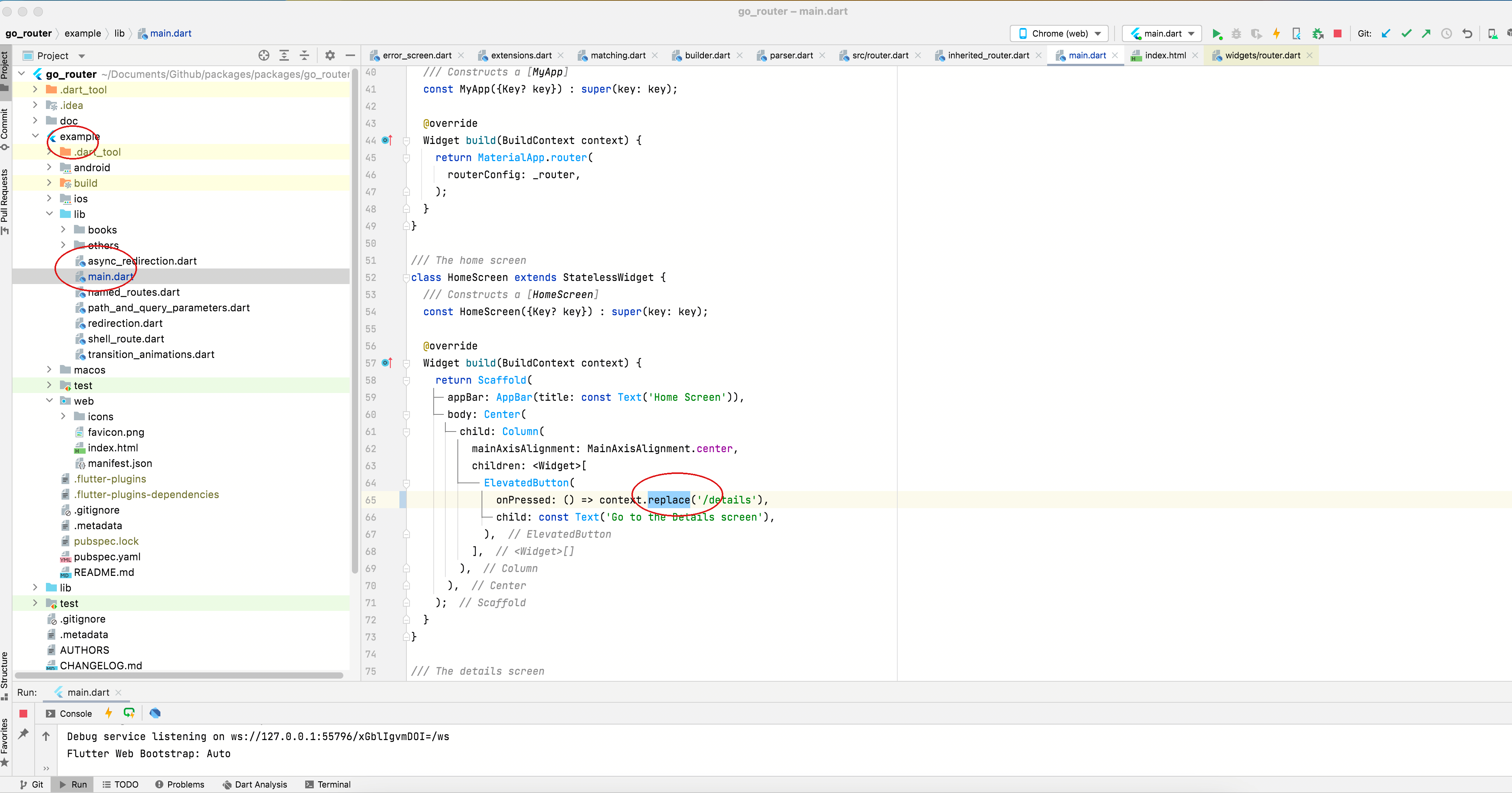Open Dart DevTools icon in Run panel

click(x=155, y=713)
